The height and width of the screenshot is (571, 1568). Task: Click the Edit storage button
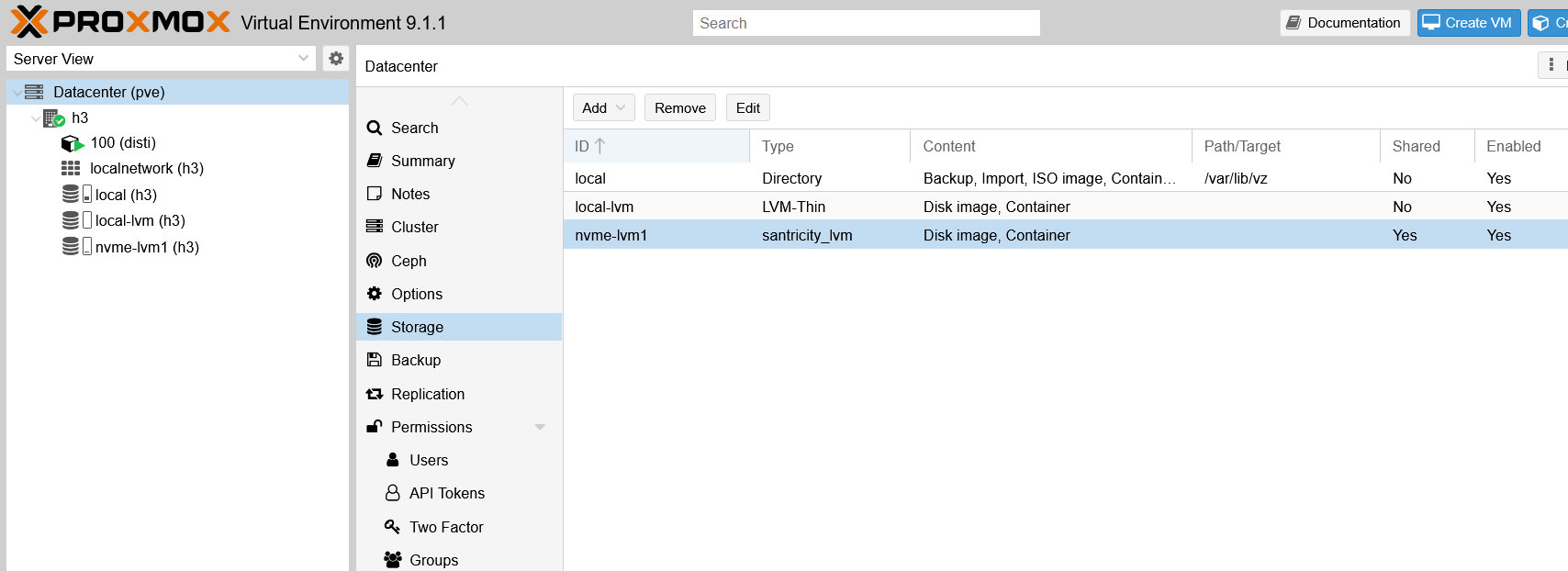748,107
